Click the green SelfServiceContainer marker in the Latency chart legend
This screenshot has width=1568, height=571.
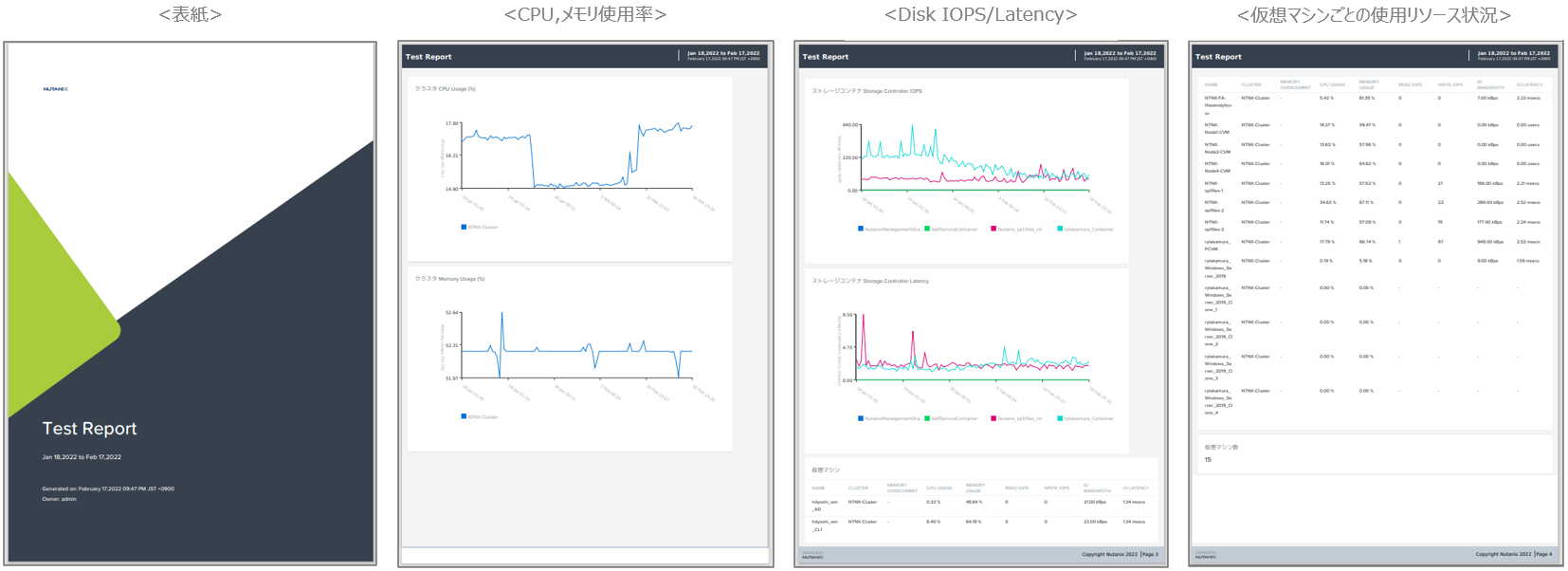(926, 418)
